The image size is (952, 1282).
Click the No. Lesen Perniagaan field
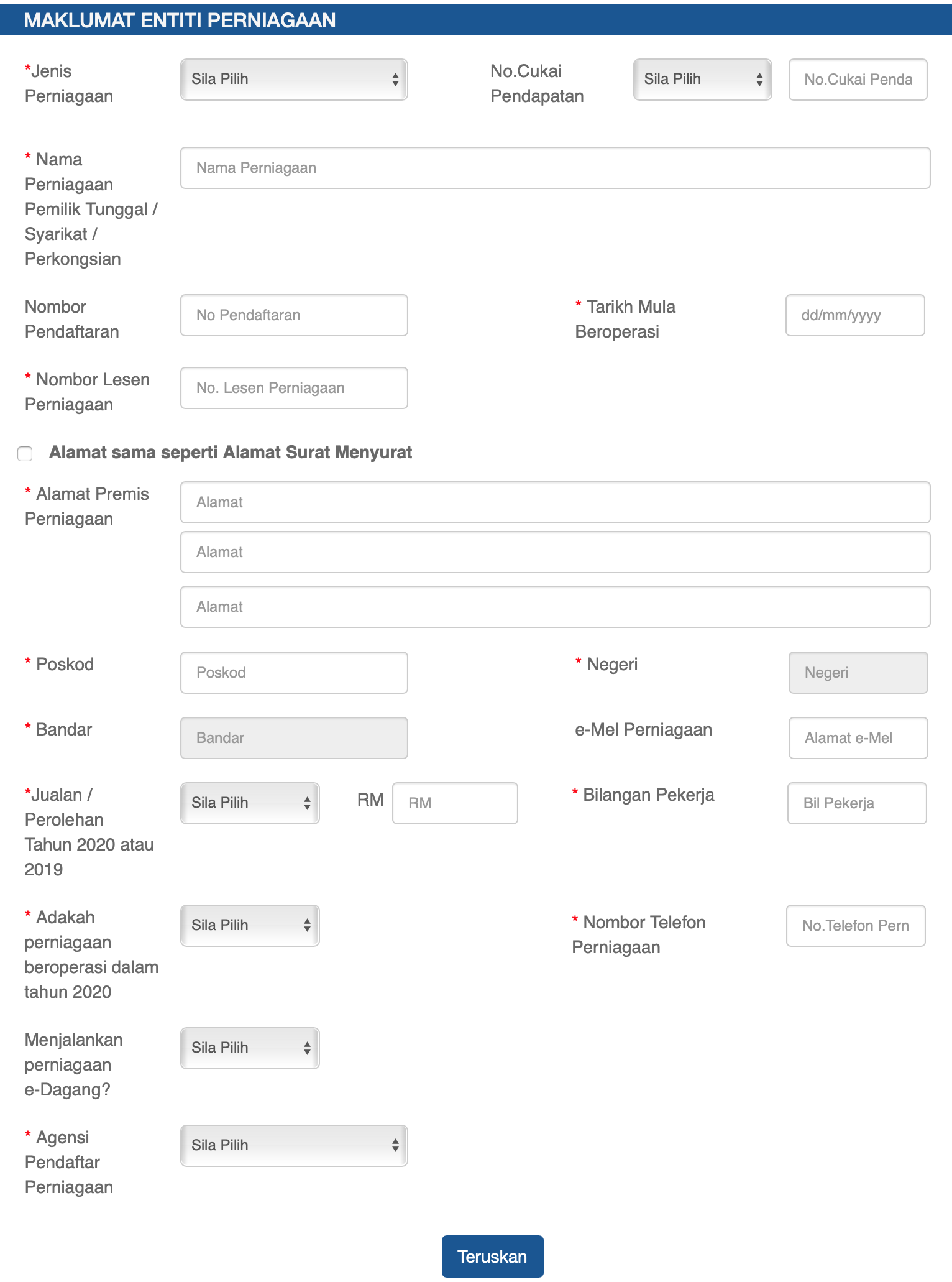click(x=294, y=388)
